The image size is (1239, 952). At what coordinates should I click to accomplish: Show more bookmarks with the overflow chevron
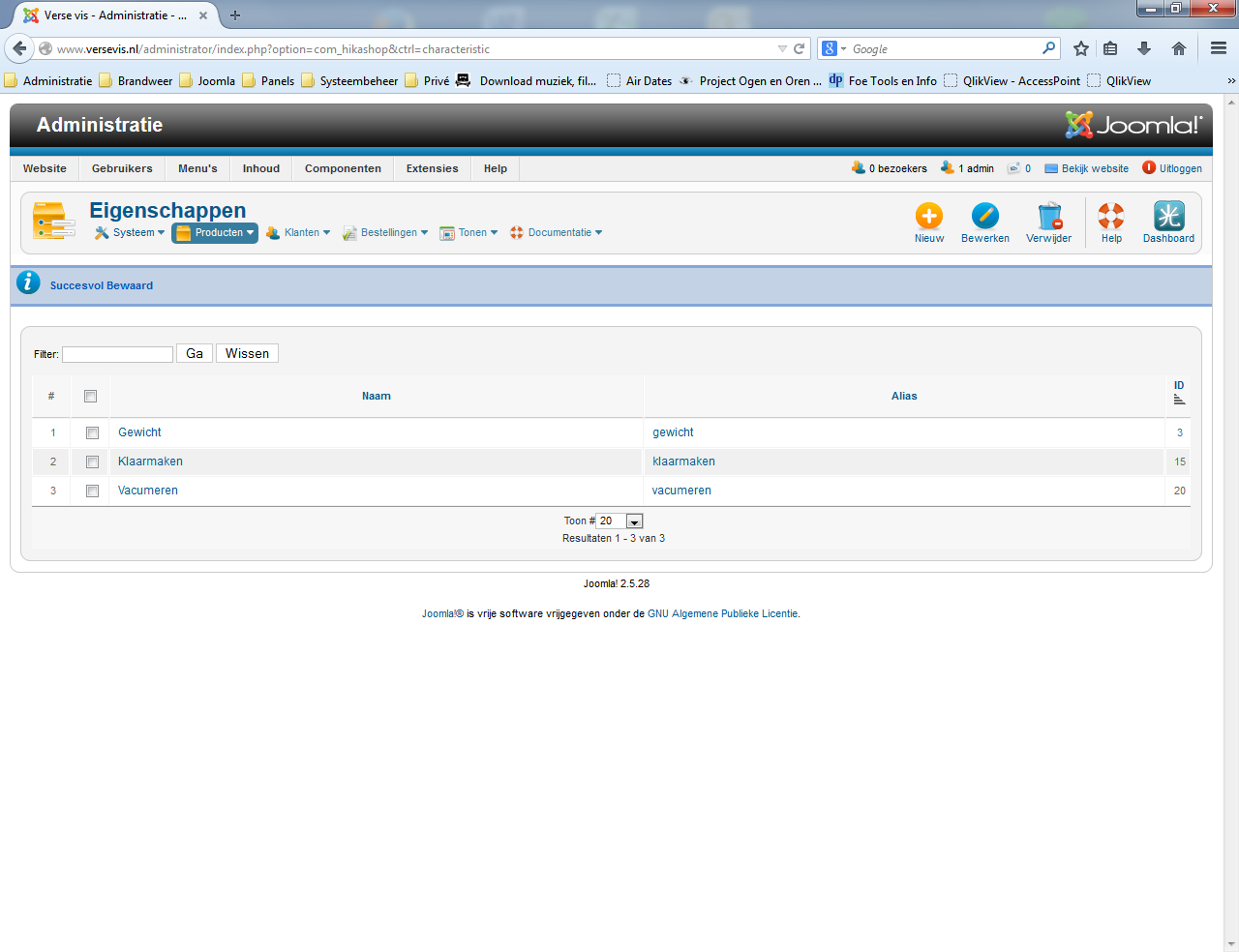tap(1231, 81)
